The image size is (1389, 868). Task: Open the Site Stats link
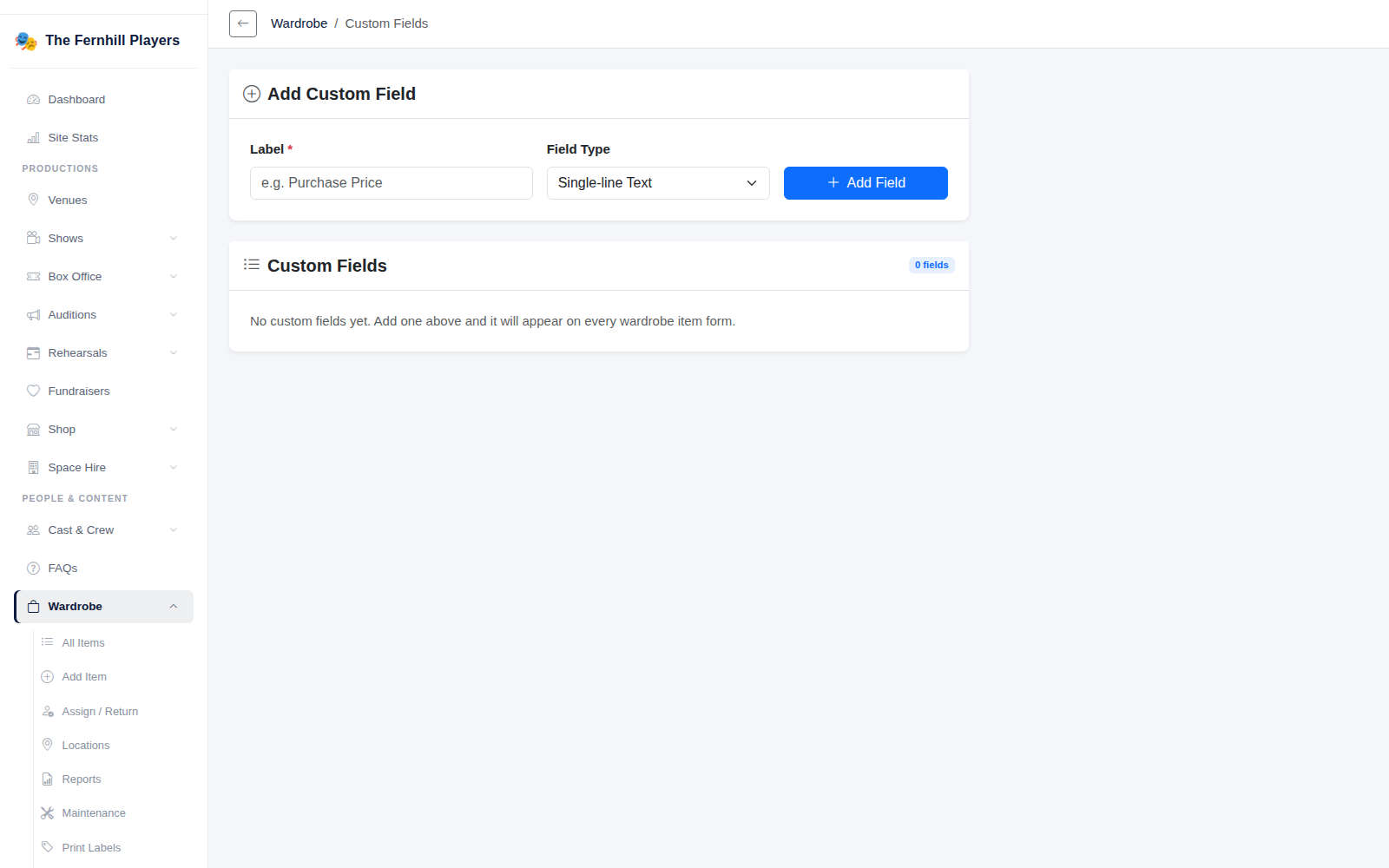(104, 138)
